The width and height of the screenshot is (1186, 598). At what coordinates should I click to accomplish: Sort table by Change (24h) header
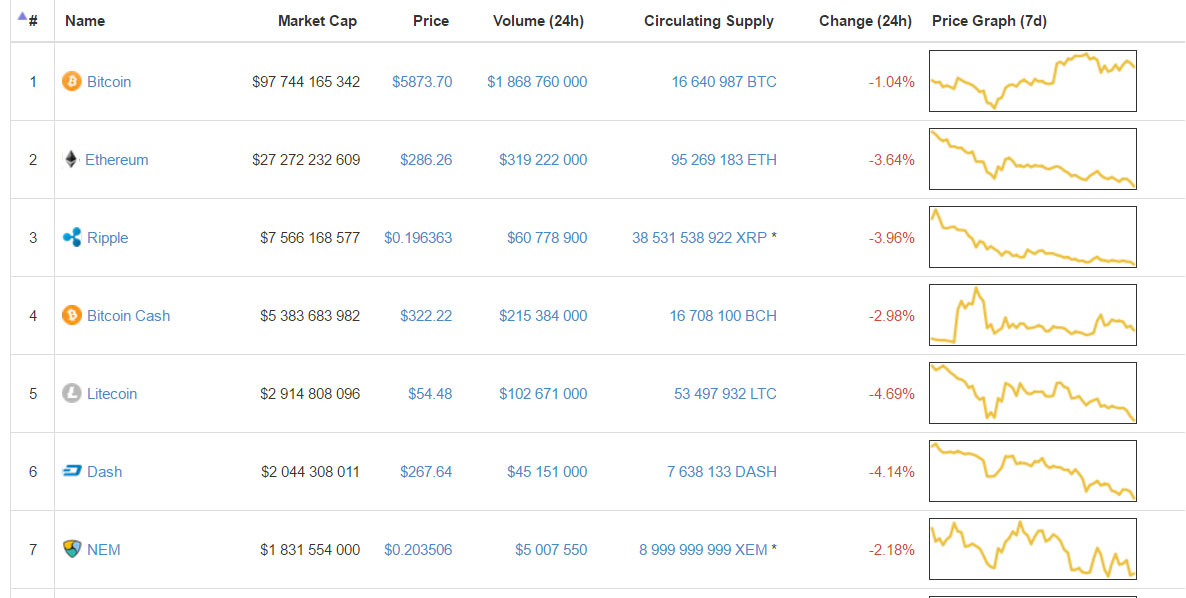click(x=865, y=21)
